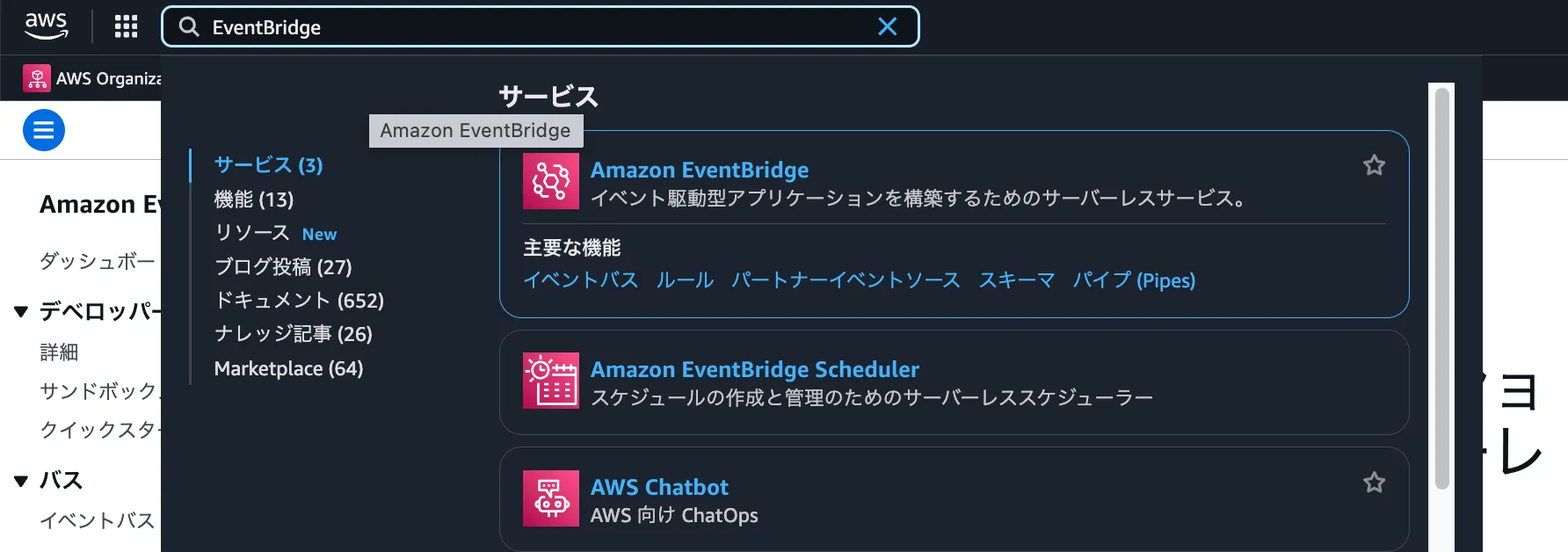Click the search results vertical scrollbar

(1441, 290)
